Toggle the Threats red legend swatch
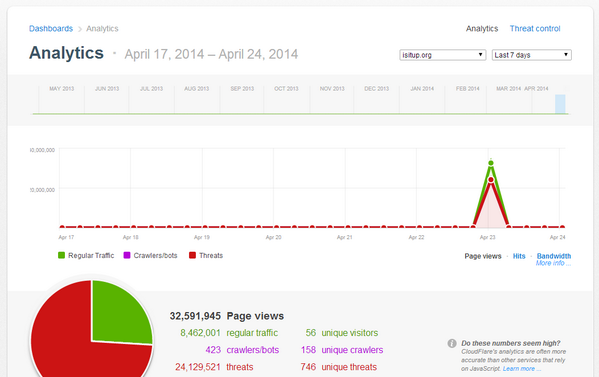Image resolution: width=599 pixels, height=377 pixels. pyautogui.click(x=192, y=255)
